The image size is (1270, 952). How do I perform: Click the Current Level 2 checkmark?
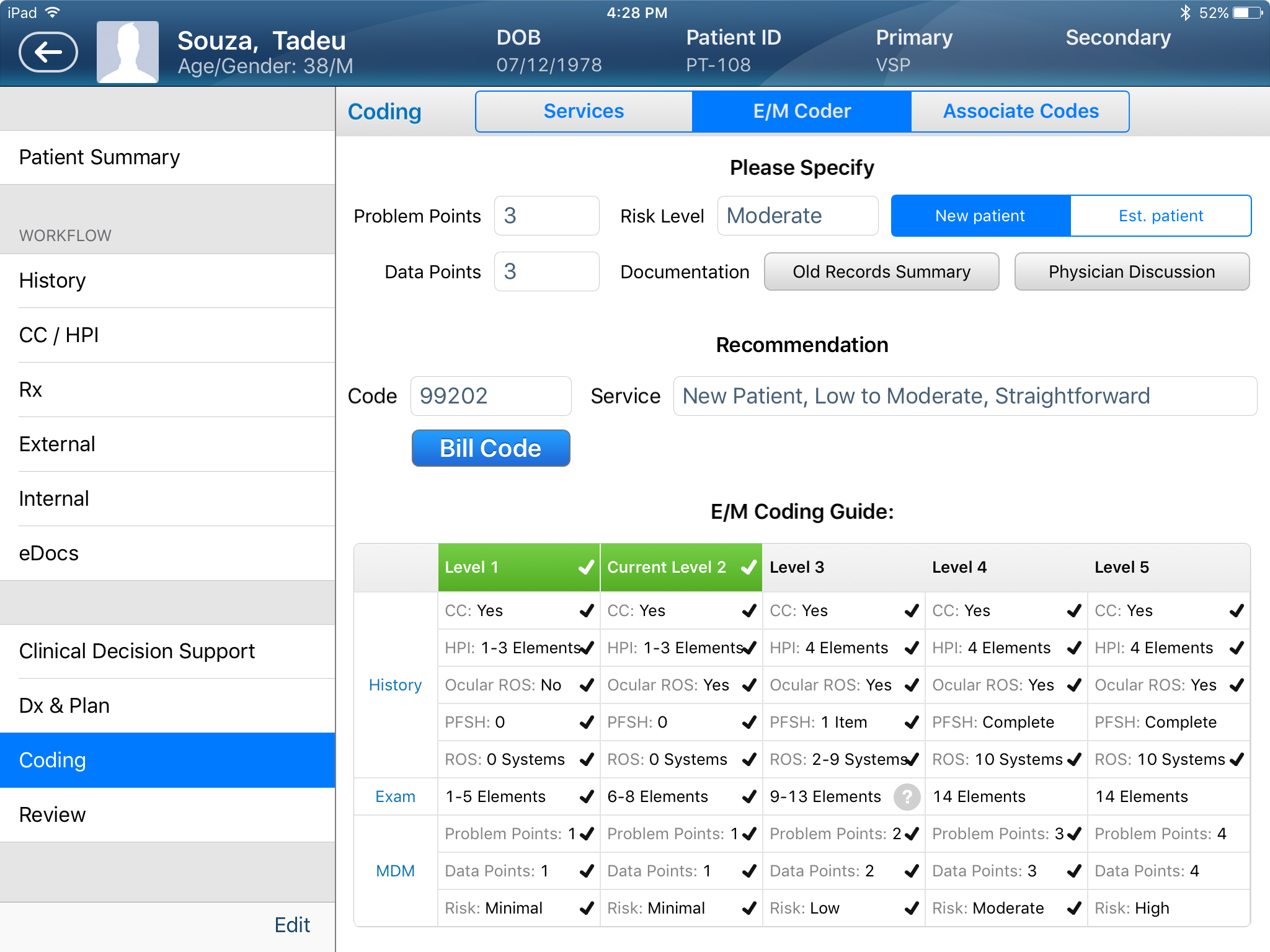pyautogui.click(x=748, y=567)
